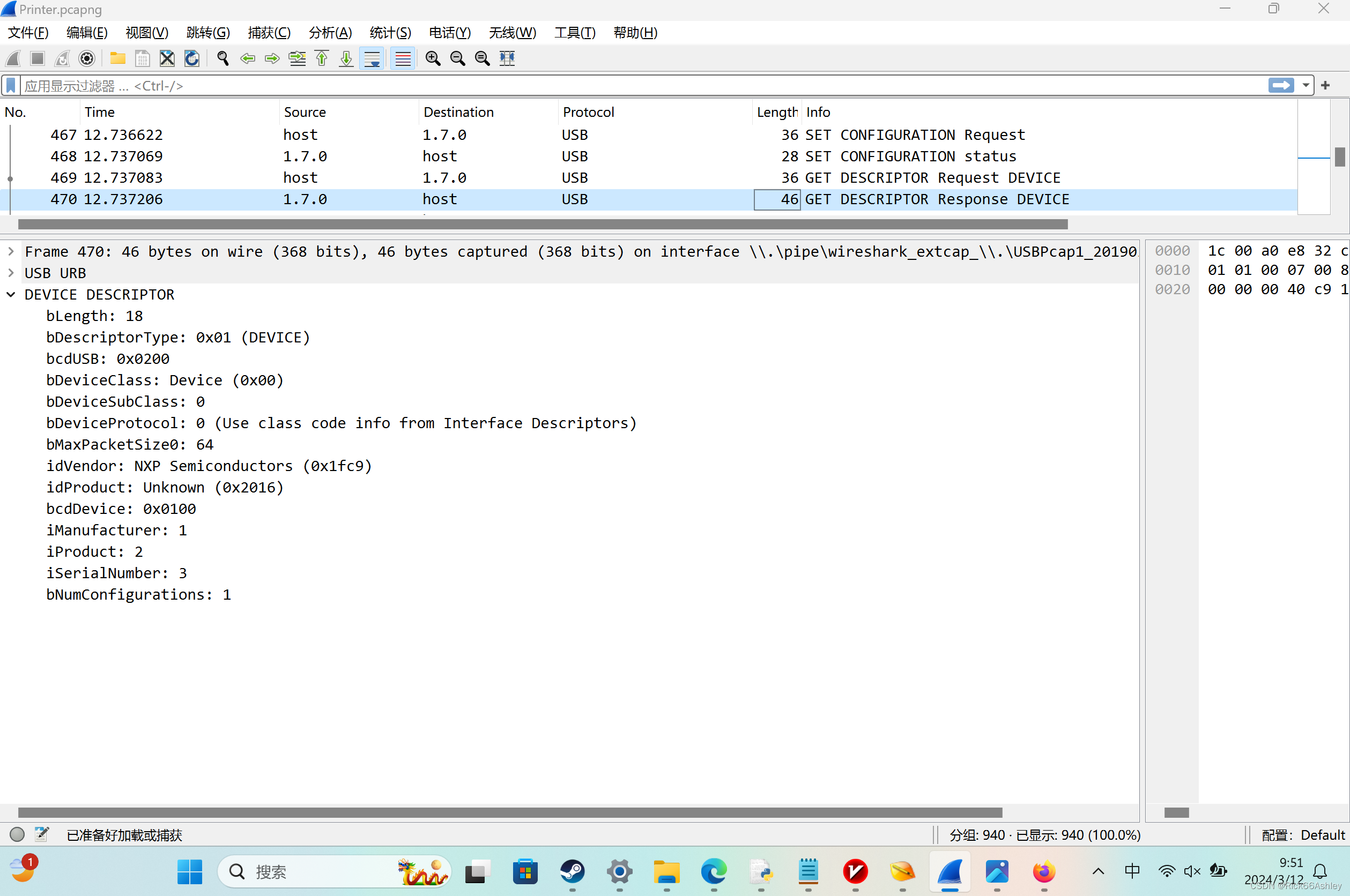Reload the capture file

click(192, 58)
